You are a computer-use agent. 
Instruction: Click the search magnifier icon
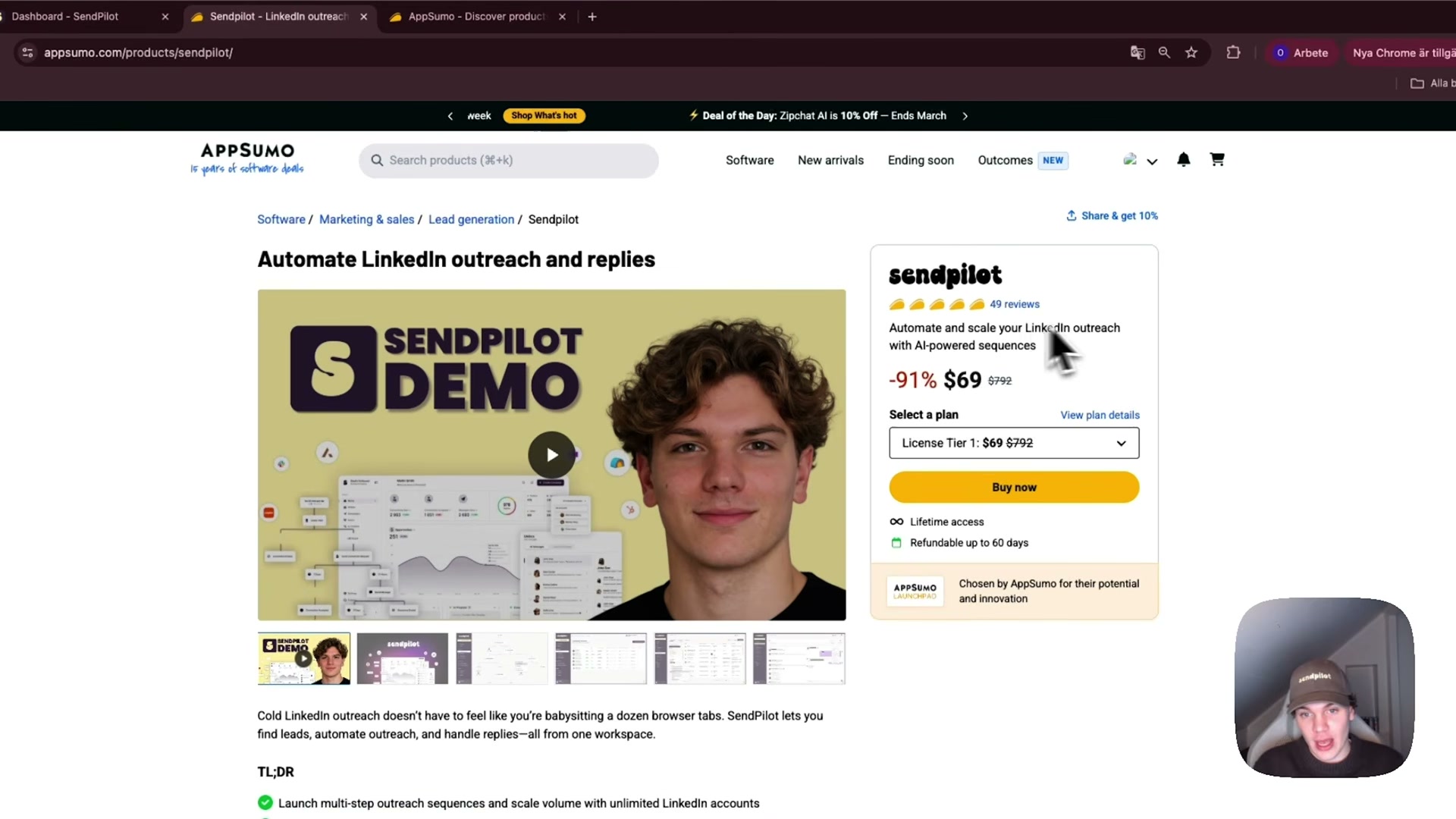[377, 160]
